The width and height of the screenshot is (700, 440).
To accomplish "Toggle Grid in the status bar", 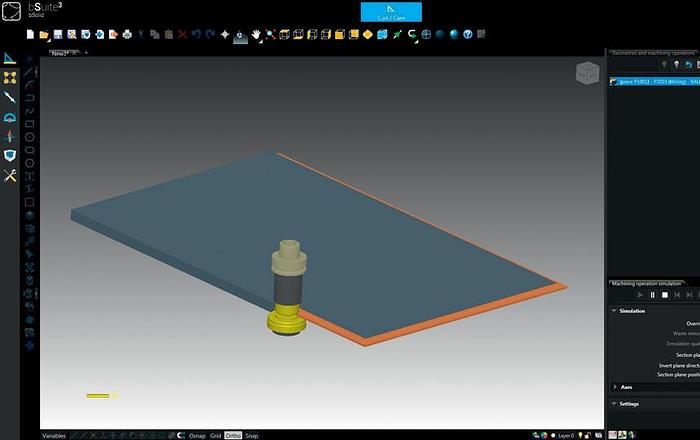I will (x=215, y=435).
